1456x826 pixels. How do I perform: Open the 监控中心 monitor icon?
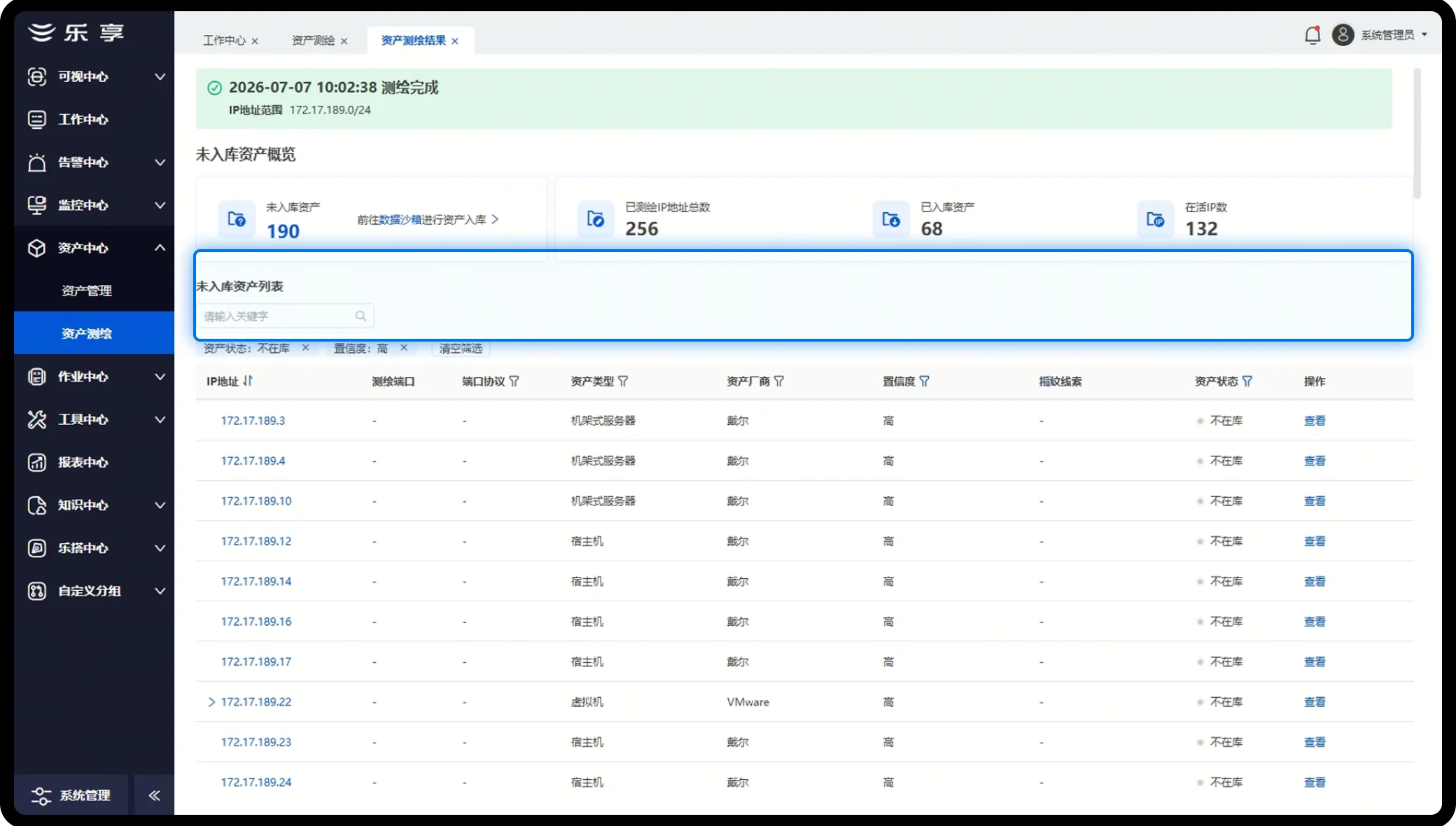pyautogui.click(x=37, y=205)
